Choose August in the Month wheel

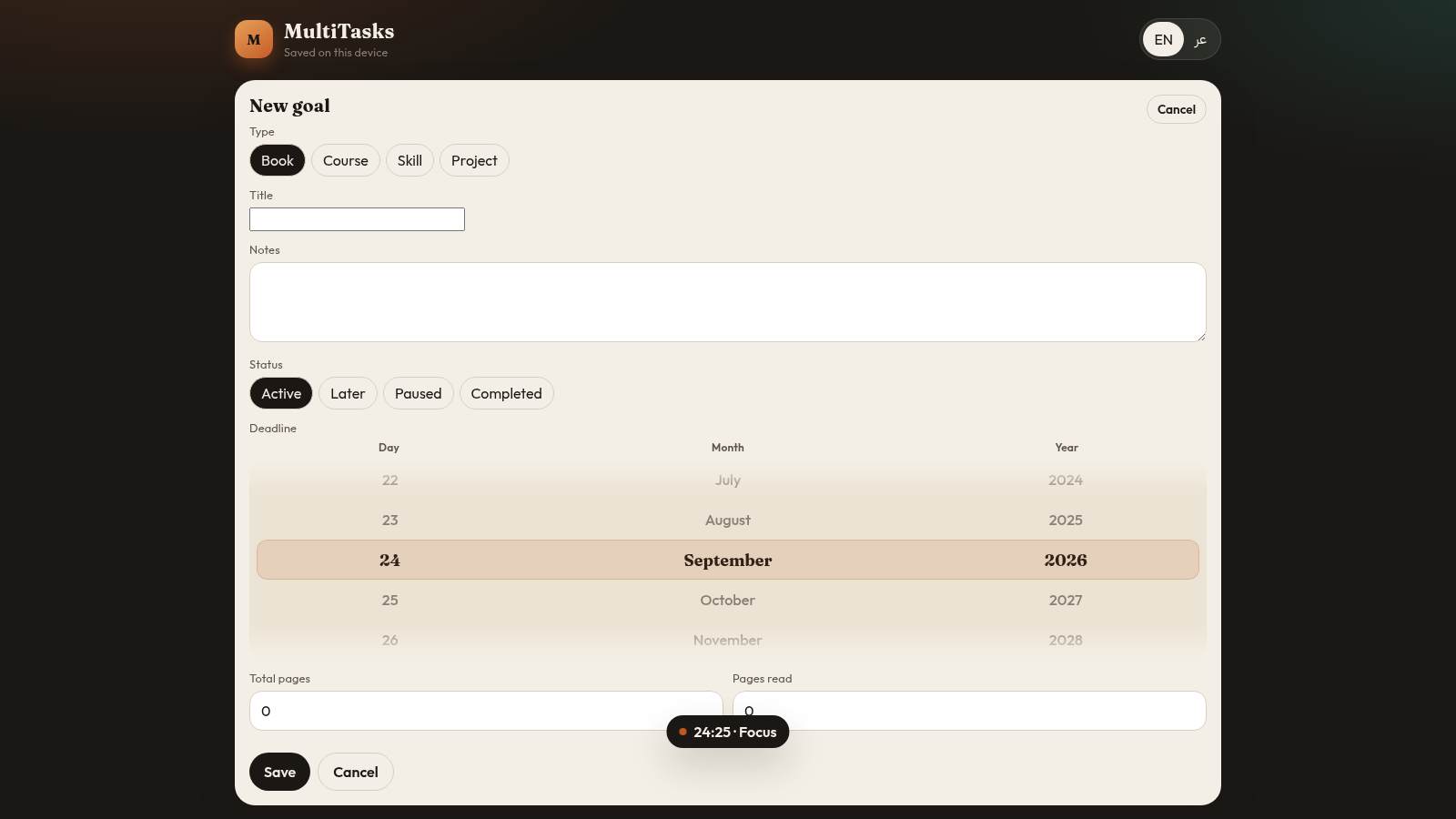[x=728, y=521]
